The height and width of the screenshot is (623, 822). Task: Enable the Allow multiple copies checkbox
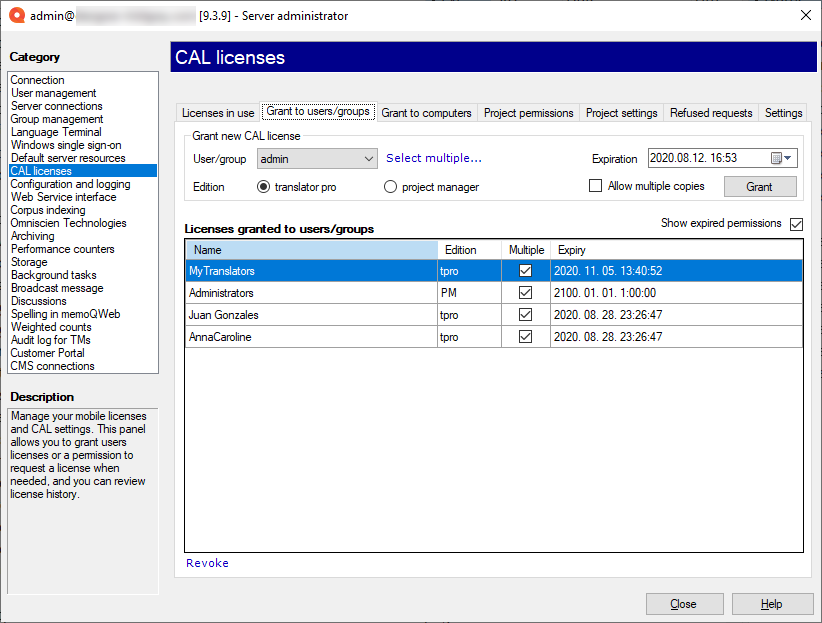tap(596, 186)
